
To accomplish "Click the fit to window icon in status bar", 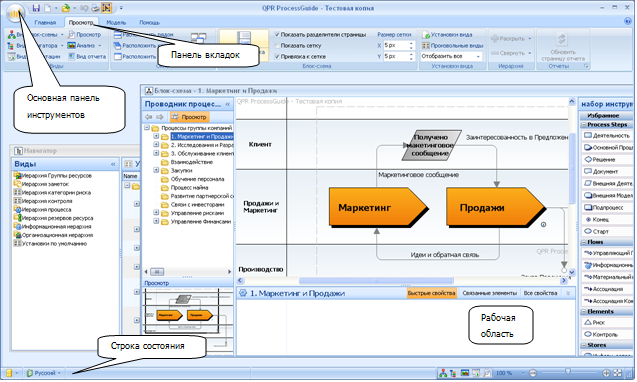I will coord(618,373).
